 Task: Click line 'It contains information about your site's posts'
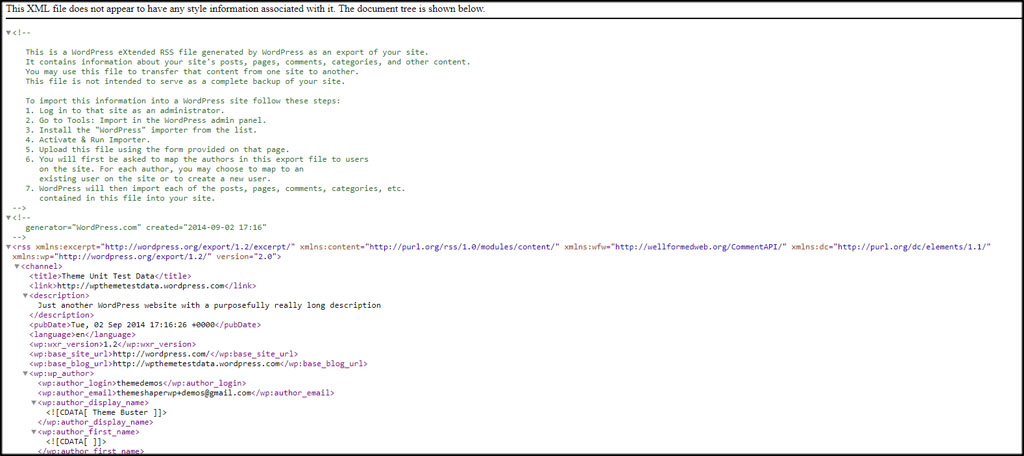pos(248,61)
